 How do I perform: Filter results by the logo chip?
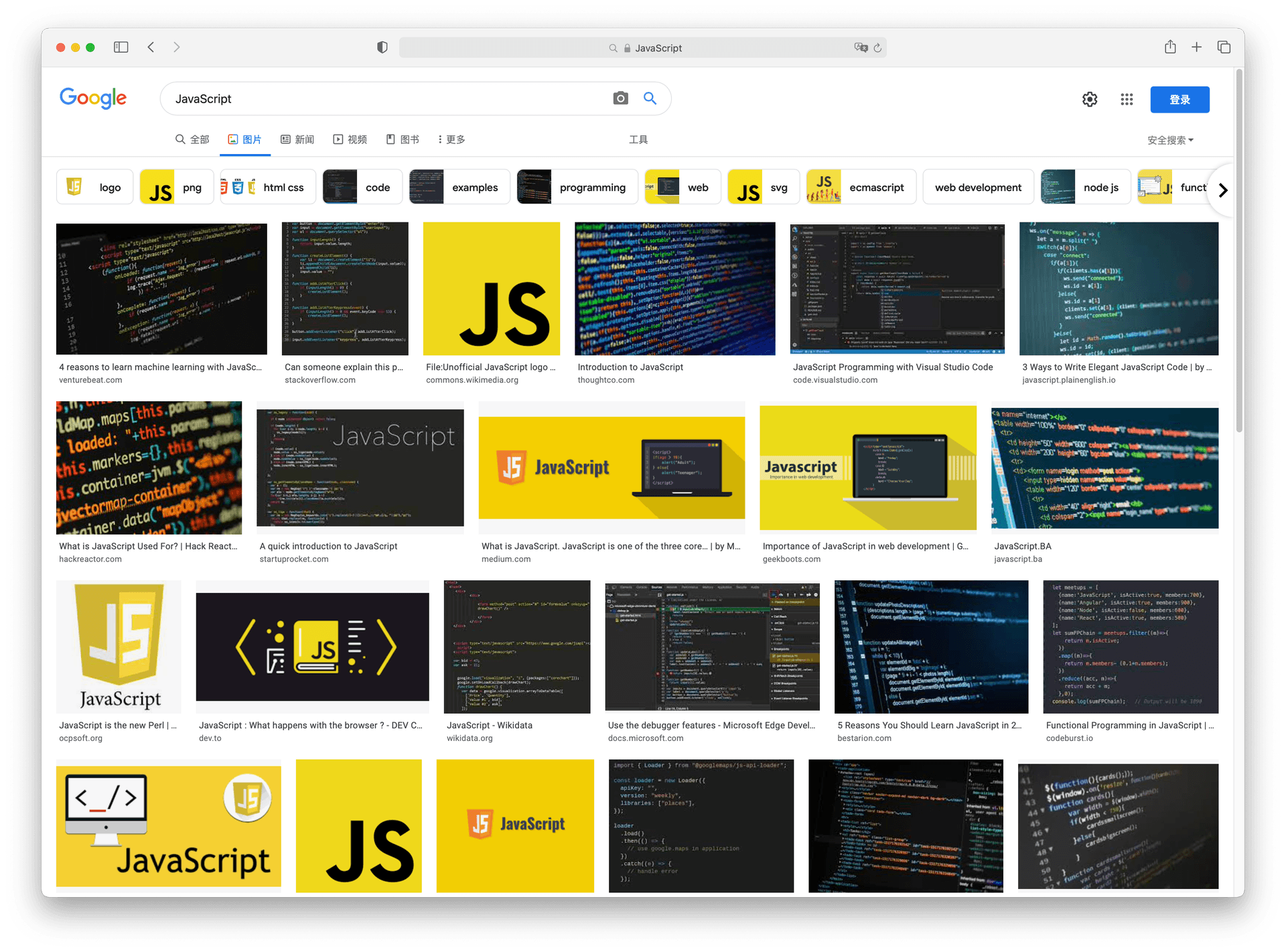tap(95, 187)
